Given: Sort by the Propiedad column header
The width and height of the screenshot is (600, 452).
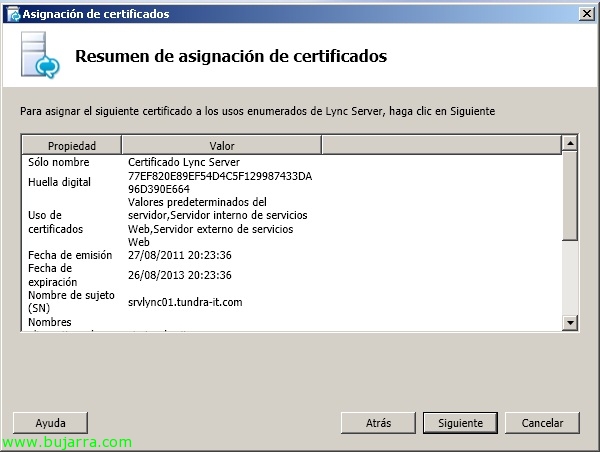Looking at the screenshot, I should [x=72, y=145].
